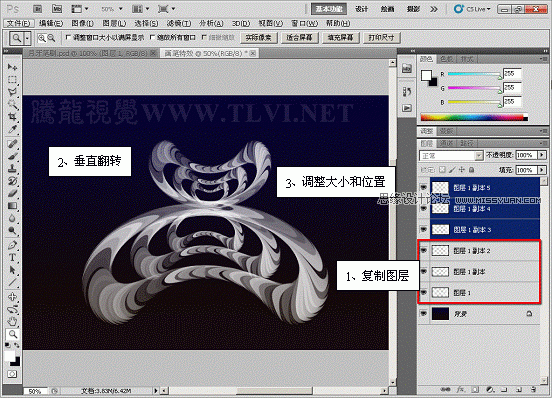Hide the 背景 layer with its eye
Viewport: 552px width, 398px height.
424,313
